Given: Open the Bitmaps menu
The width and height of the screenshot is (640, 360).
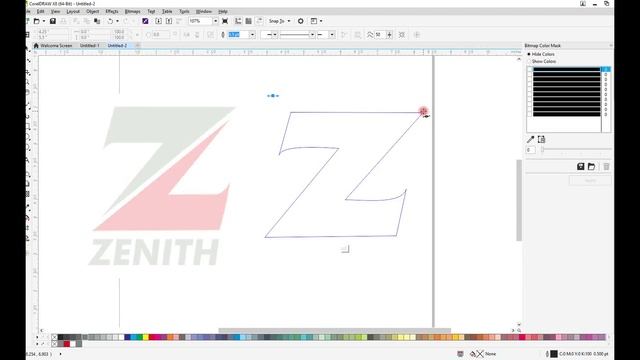Looking at the screenshot, I should point(132,11).
